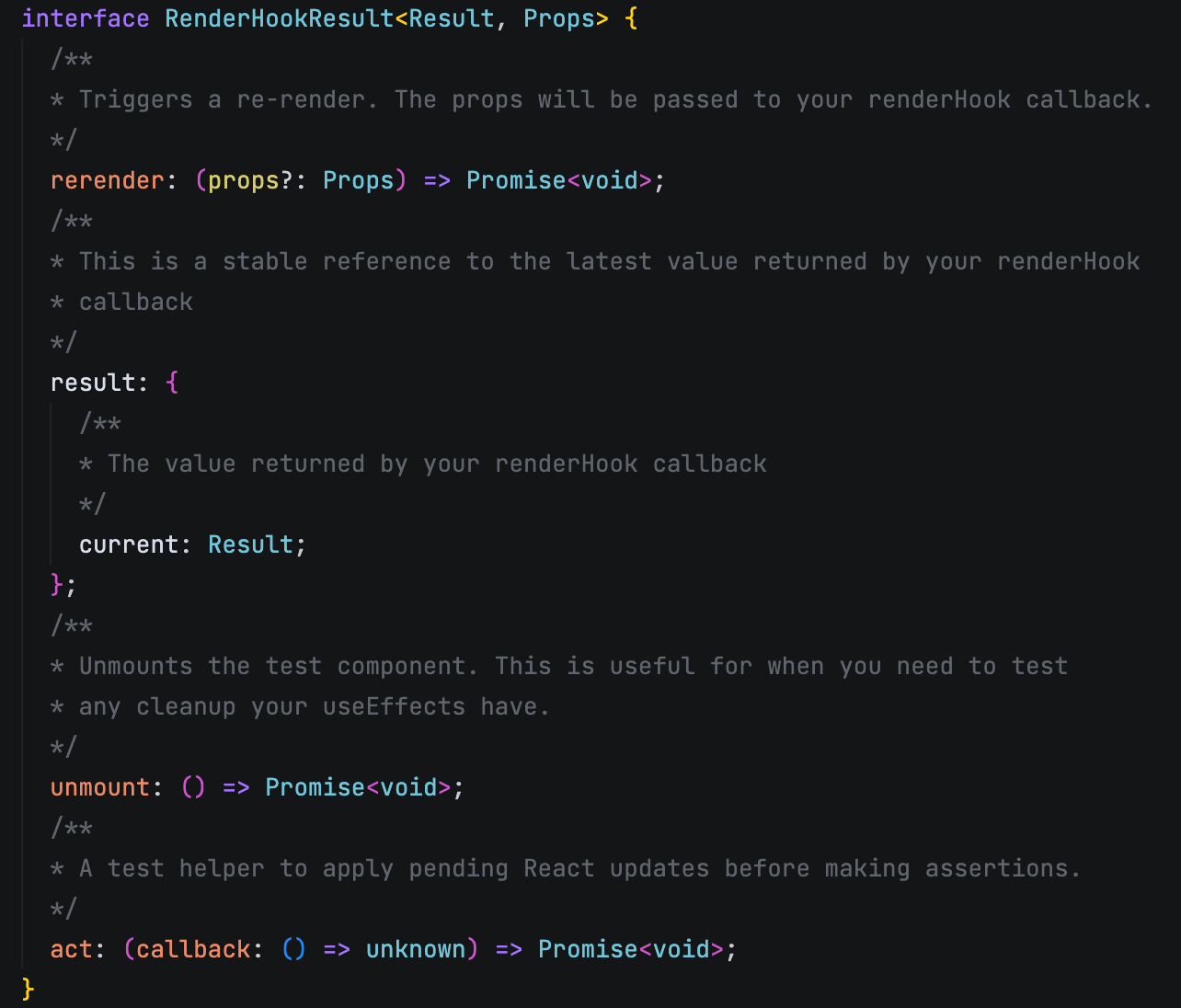
Task: Select the Result type annotation of current
Action: (x=250, y=544)
